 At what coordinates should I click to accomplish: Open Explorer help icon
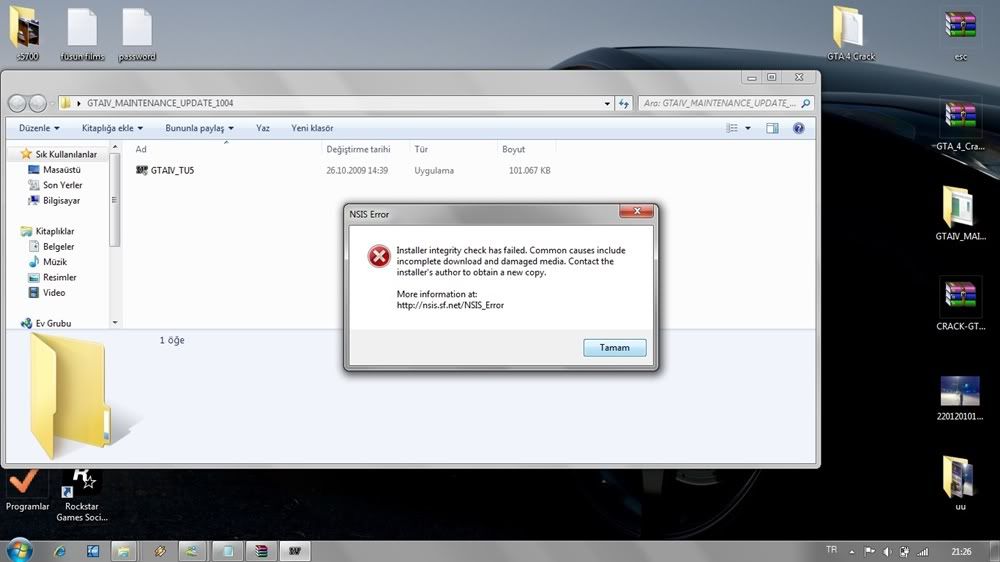(798, 128)
